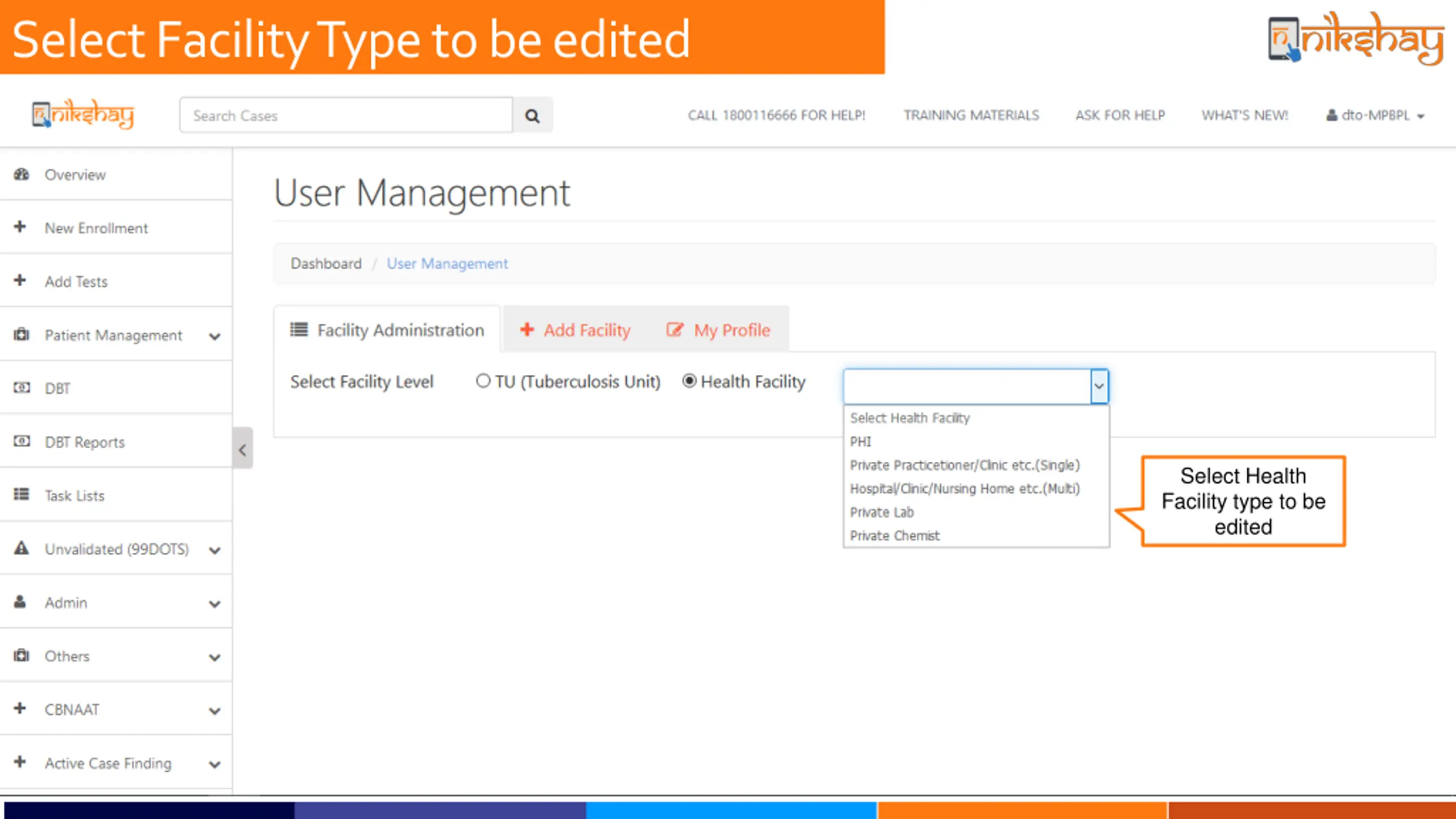Click the Nikshay logo in navbar

click(x=83, y=114)
